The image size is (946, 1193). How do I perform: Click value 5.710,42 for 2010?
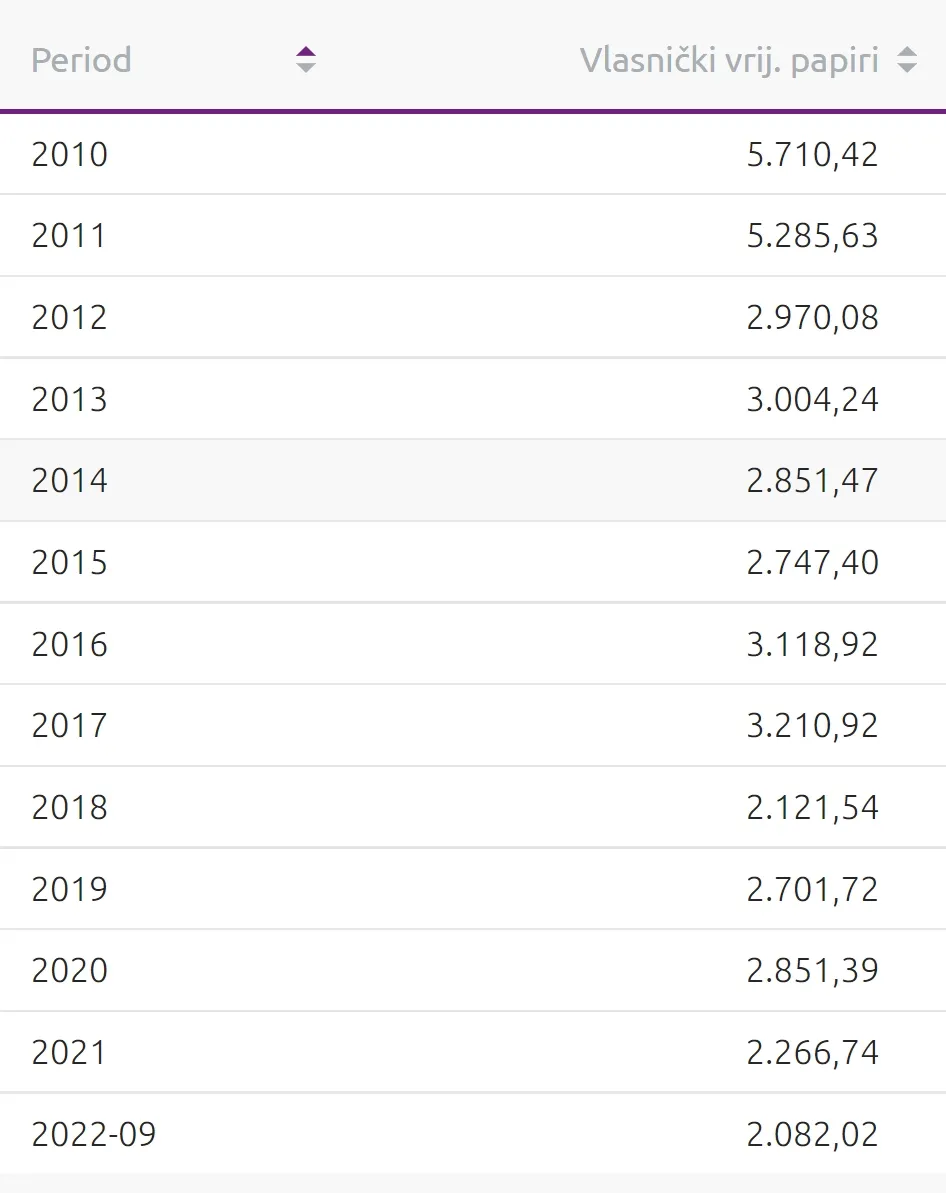click(x=812, y=154)
